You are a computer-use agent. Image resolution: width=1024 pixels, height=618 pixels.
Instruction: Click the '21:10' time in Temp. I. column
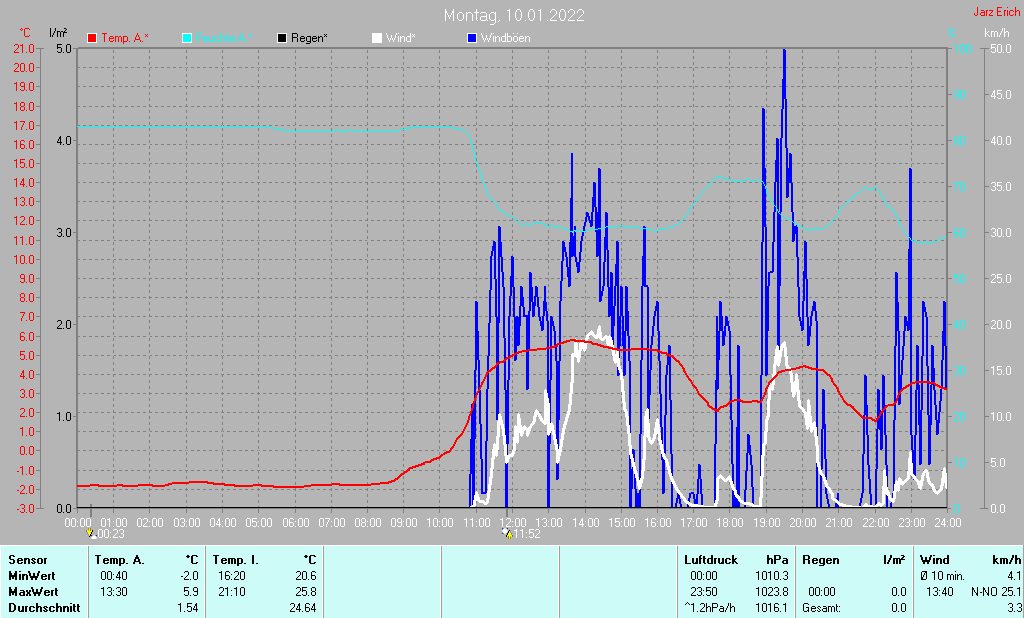pos(232,591)
